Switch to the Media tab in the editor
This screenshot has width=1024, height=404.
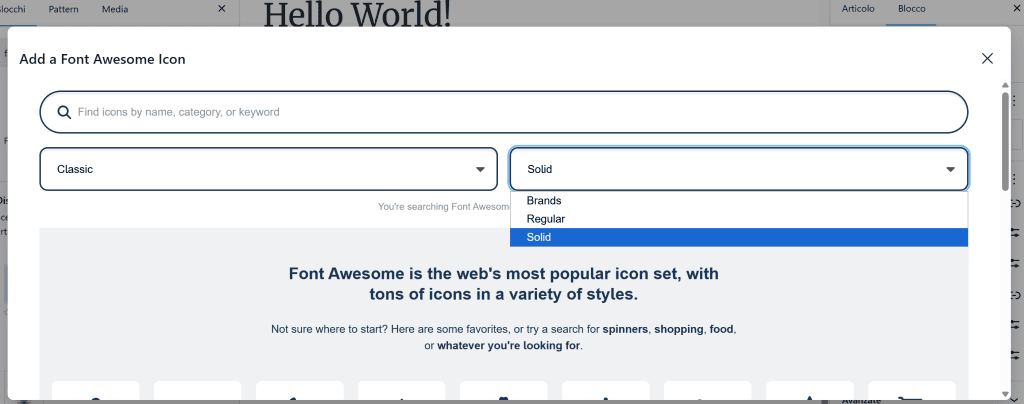115,9
